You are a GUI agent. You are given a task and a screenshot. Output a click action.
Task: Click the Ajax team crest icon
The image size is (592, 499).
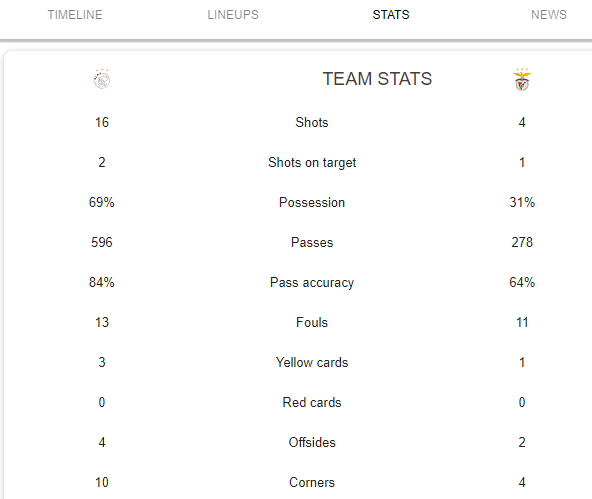(x=102, y=79)
